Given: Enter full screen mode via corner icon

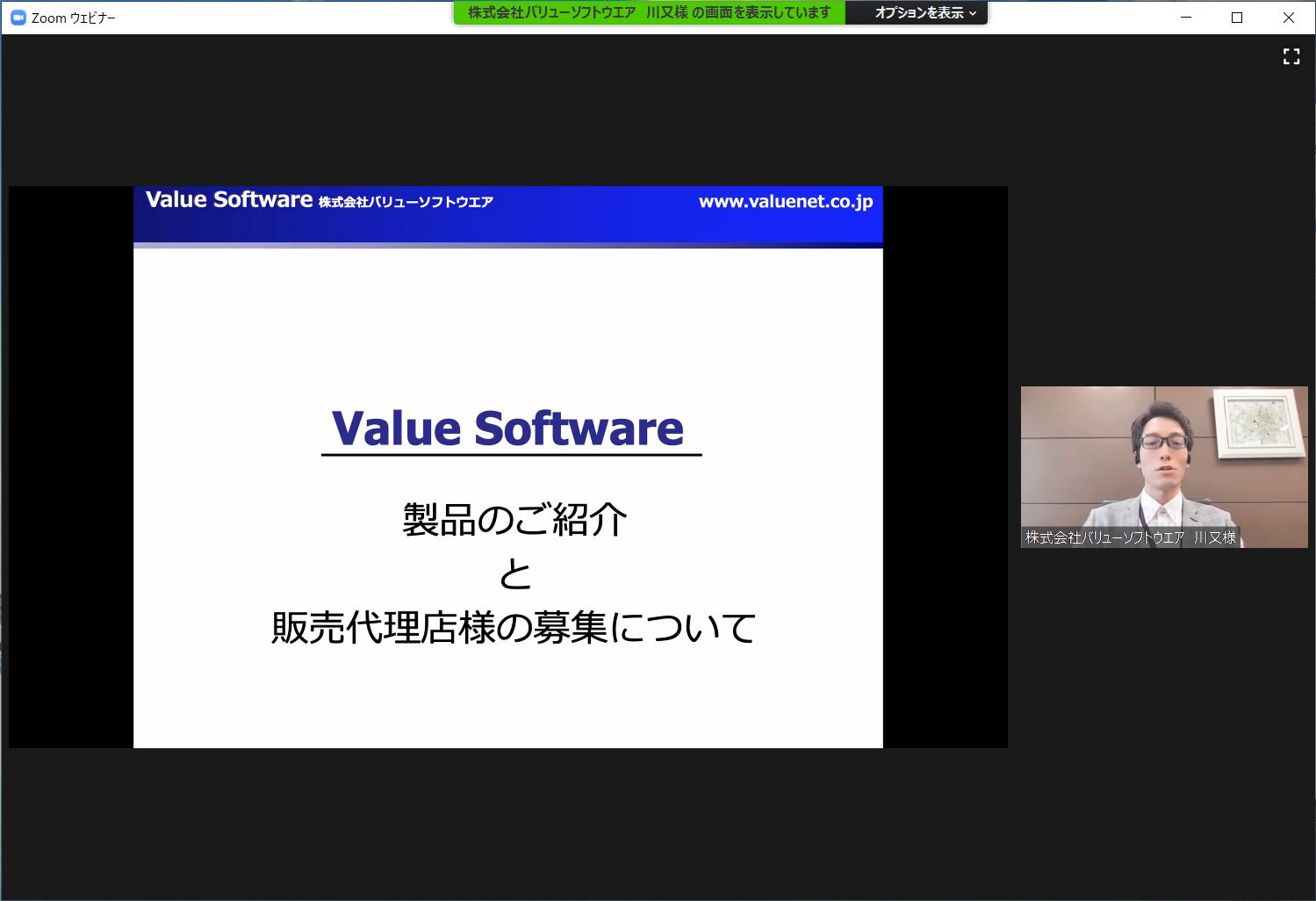Looking at the screenshot, I should pyautogui.click(x=1291, y=57).
